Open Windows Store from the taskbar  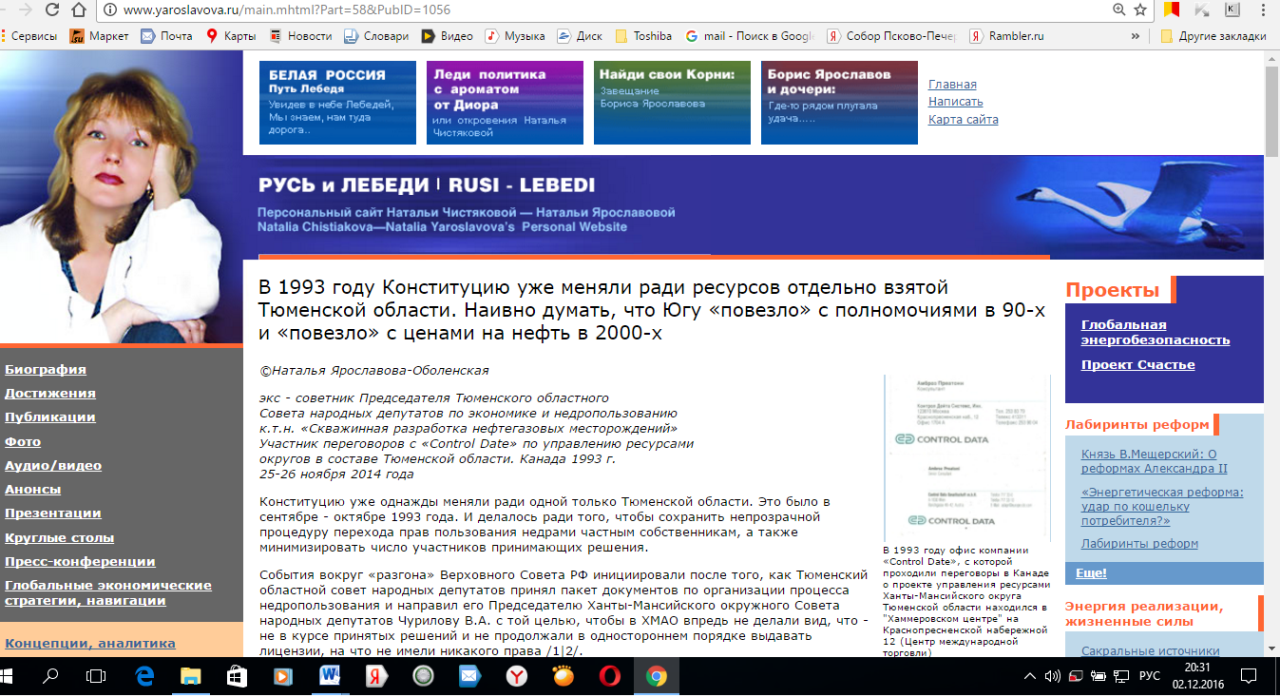coord(236,677)
